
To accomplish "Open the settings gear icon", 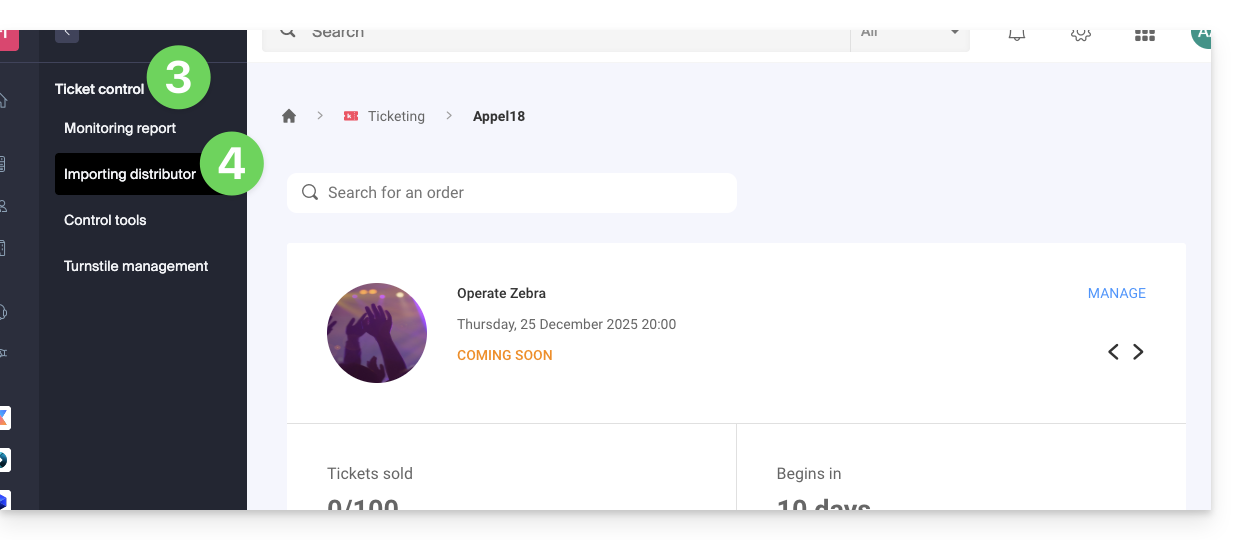I will [x=1080, y=34].
